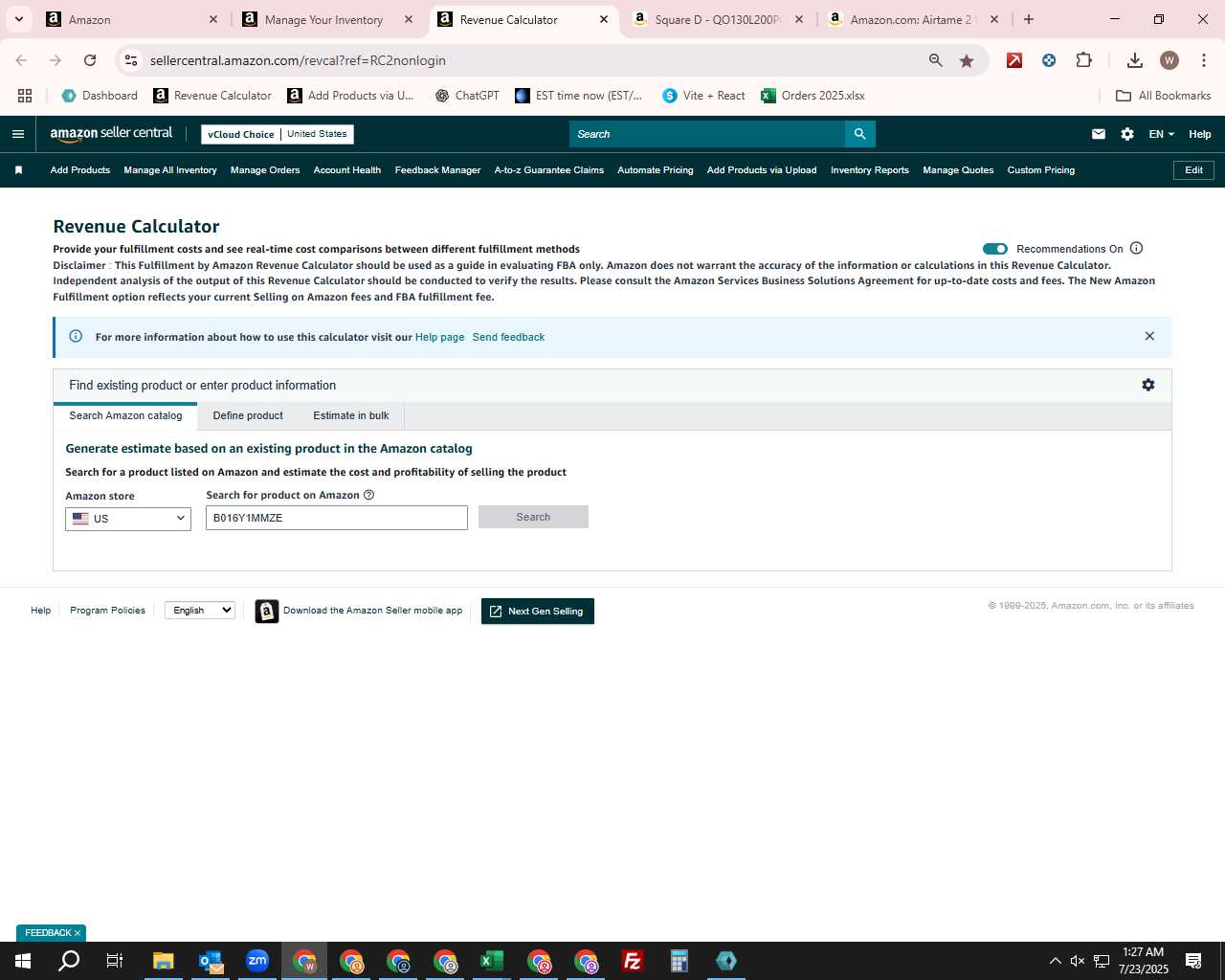Viewport: 1225px width, 980px height.
Task: Click the FEEDBACK tab at bottom left
Action: (x=52, y=933)
